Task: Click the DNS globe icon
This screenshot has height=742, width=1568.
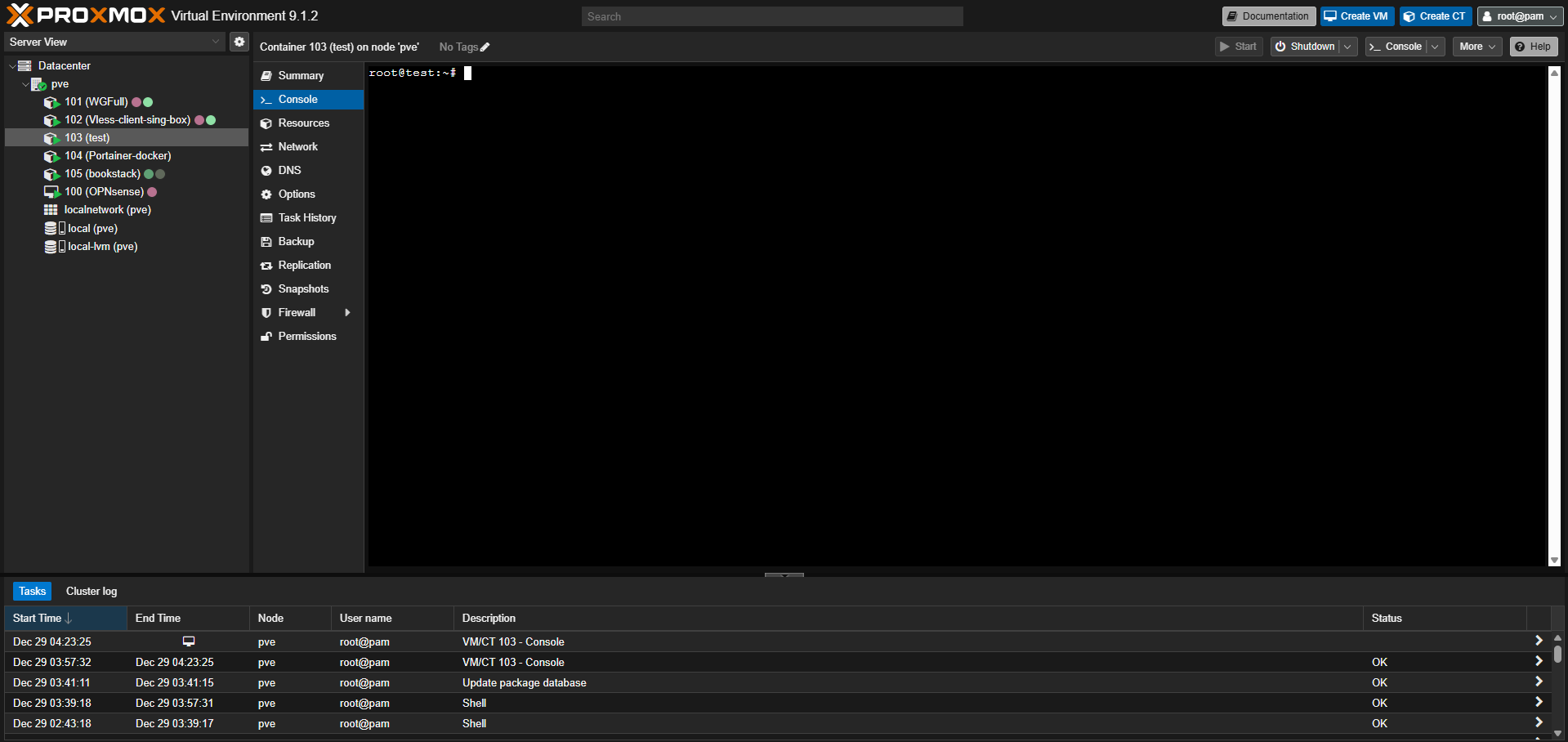Action: pyautogui.click(x=266, y=171)
